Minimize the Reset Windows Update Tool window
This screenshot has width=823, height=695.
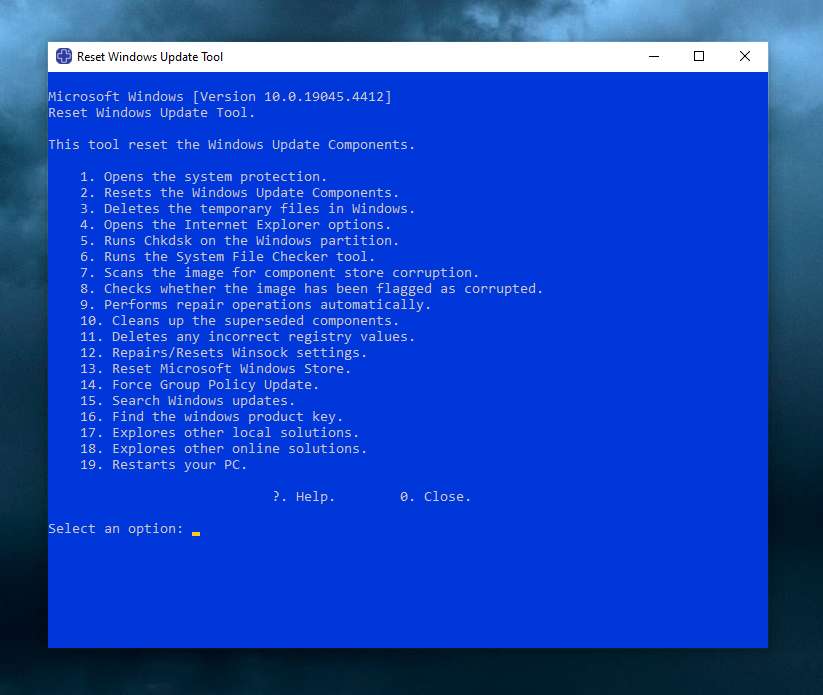pos(653,56)
